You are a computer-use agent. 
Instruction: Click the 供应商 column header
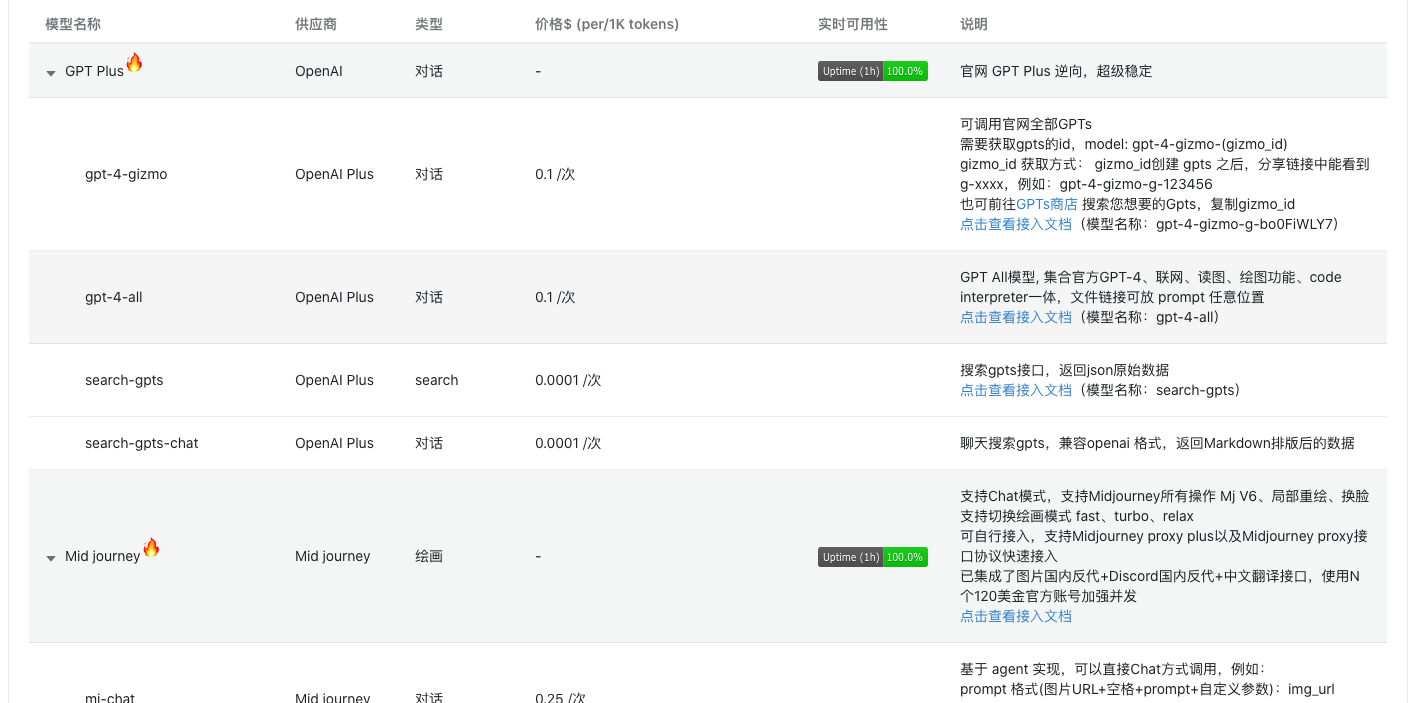[x=315, y=24]
